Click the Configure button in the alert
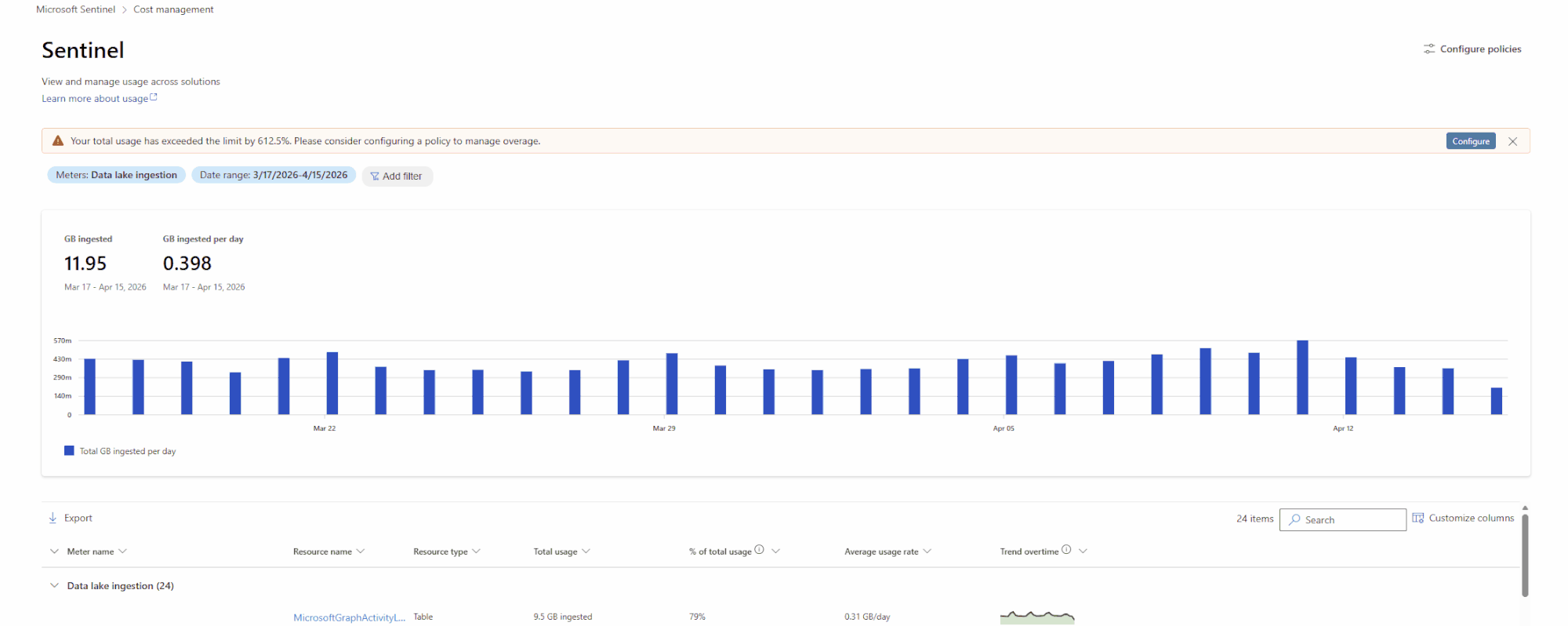 [1471, 141]
